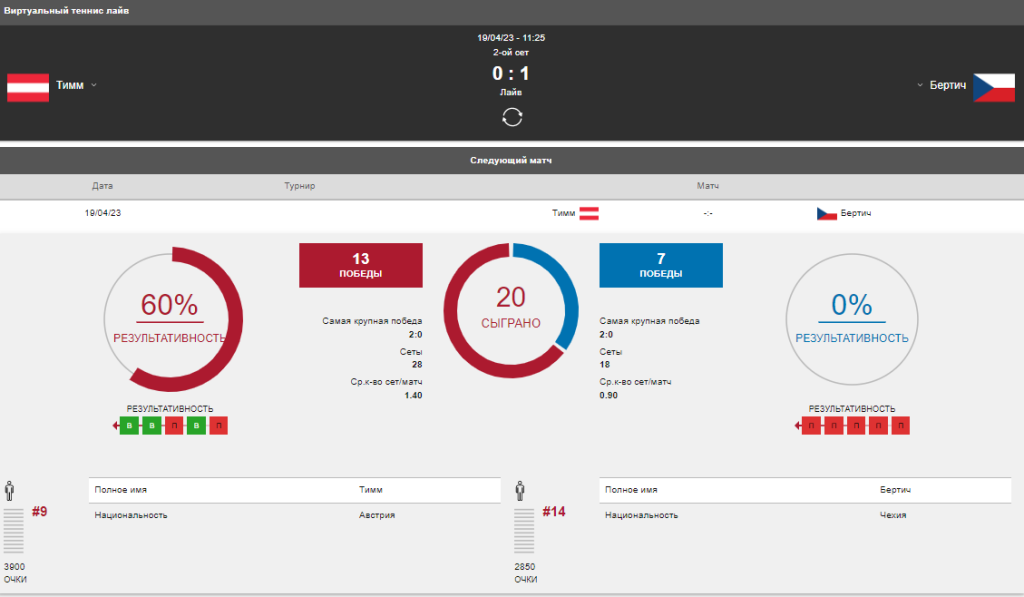The image size is (1024, 597).
Task: Collapse the Следующий матч section header
Action: tap(512, 160)
